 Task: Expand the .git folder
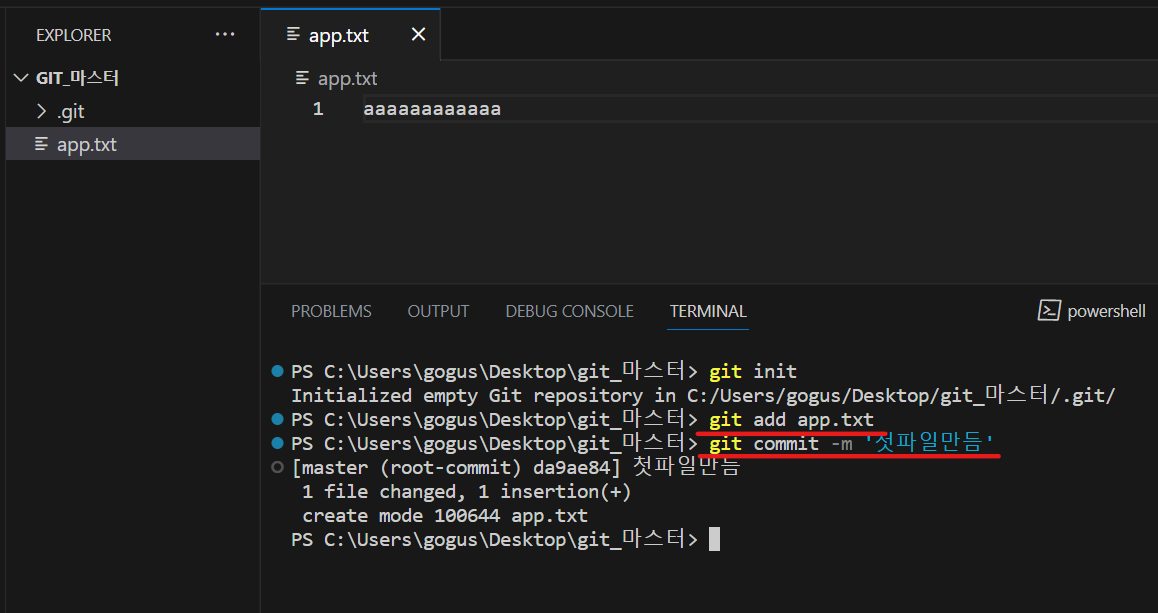click(41, 112)
